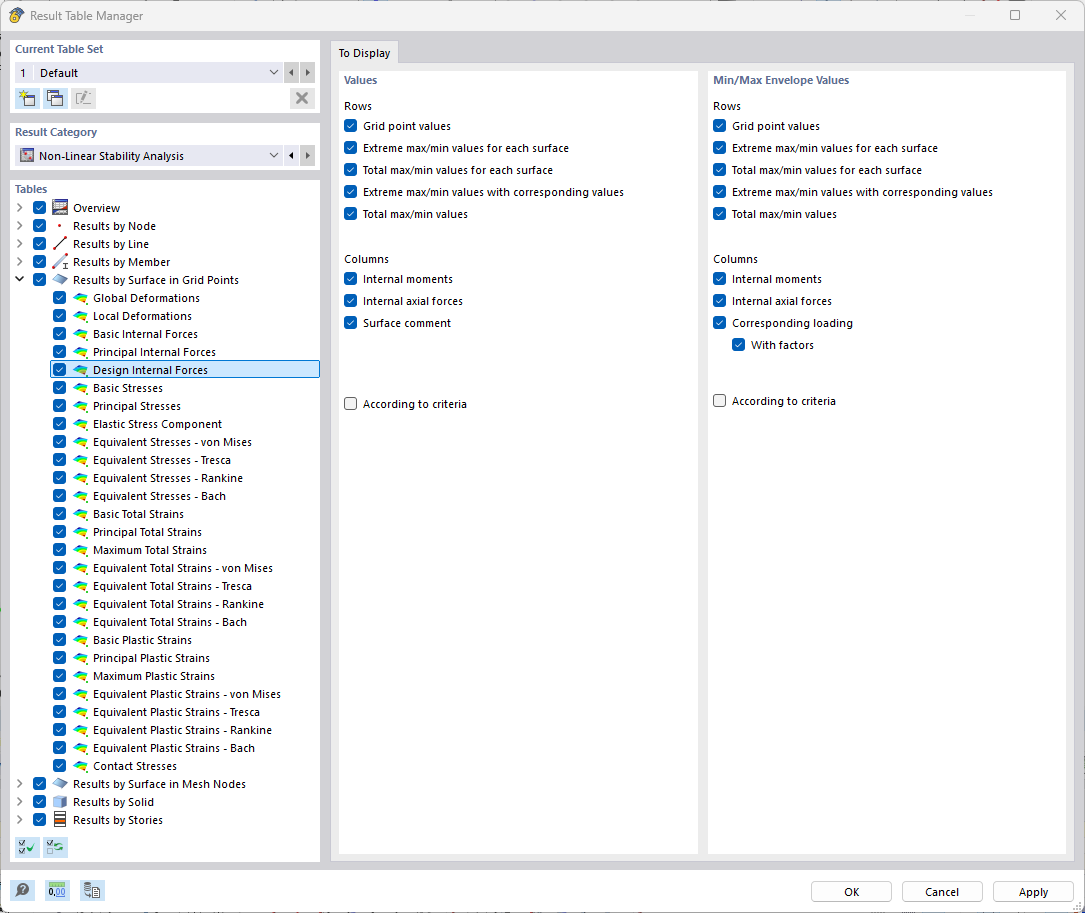Click the Apply button
The image size is (1085, 913).
point(1032,891)
